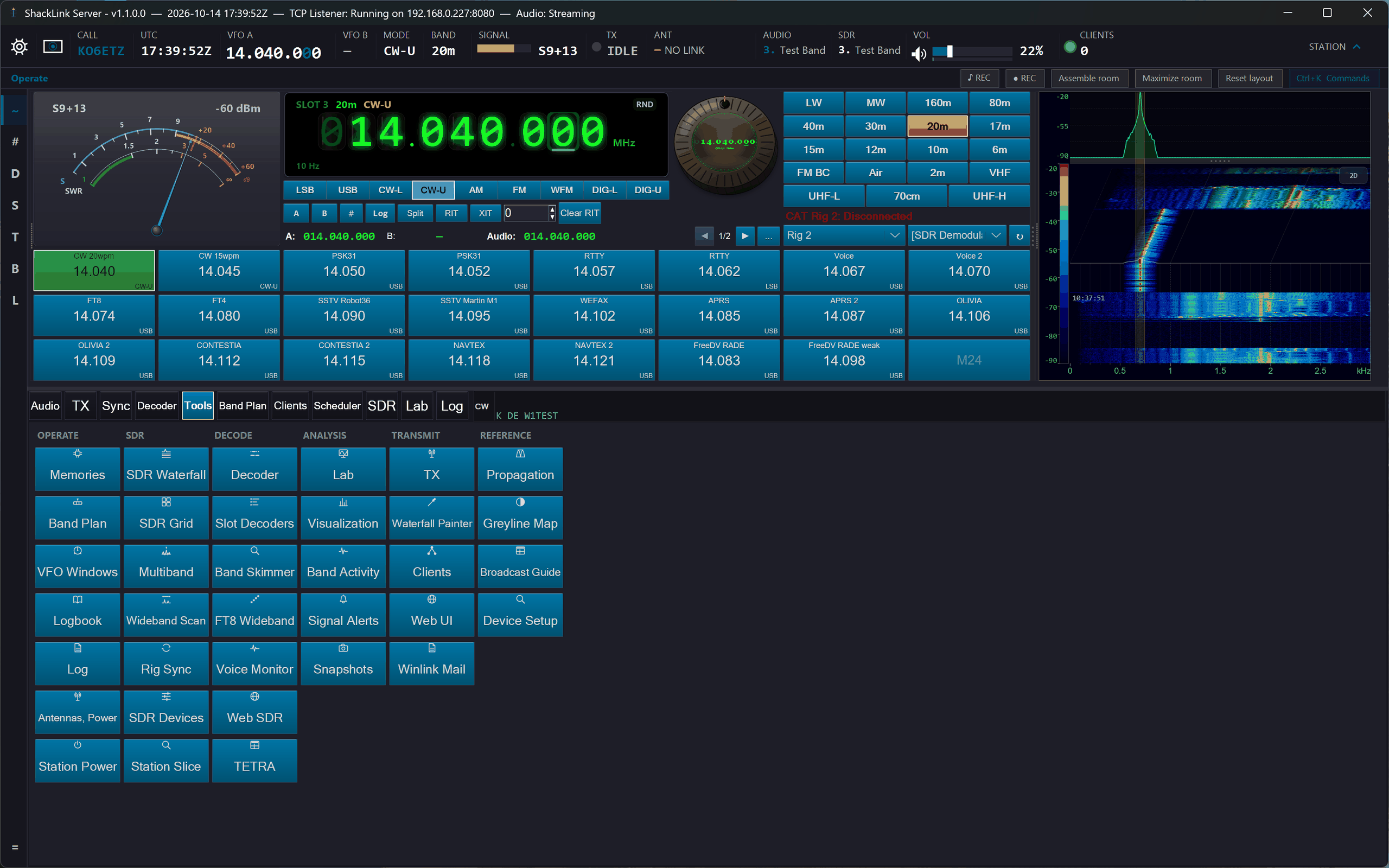Collapse the STATION header chevron

(1357, 47)
